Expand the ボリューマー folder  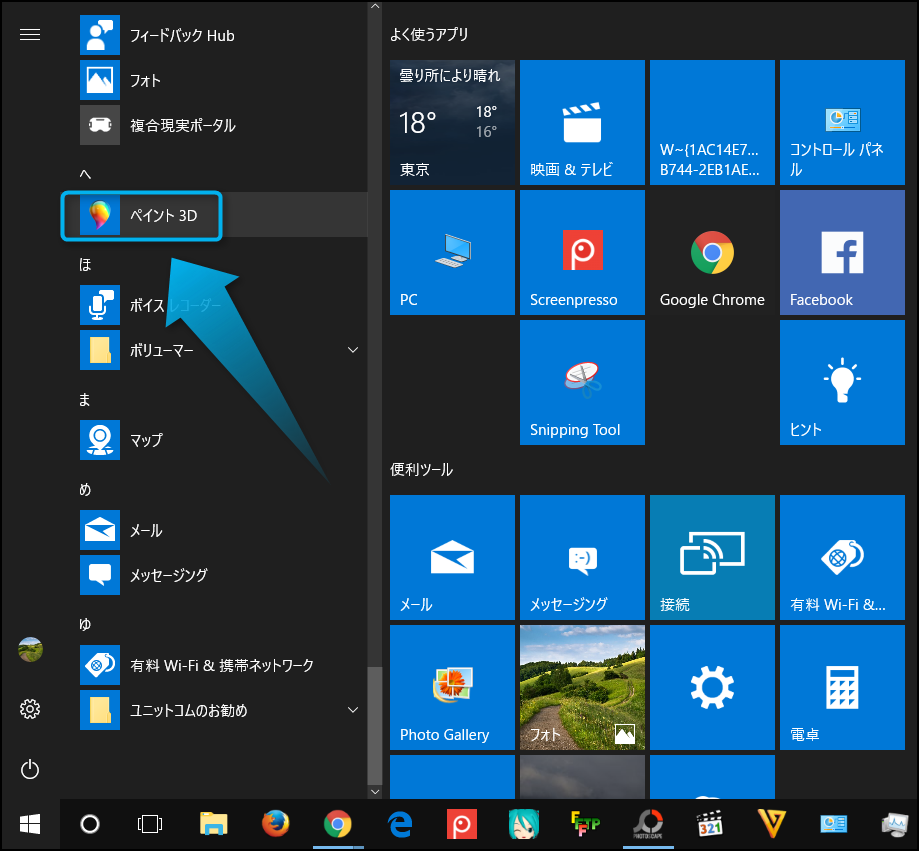pyautogui.click(x=352, y=350)
